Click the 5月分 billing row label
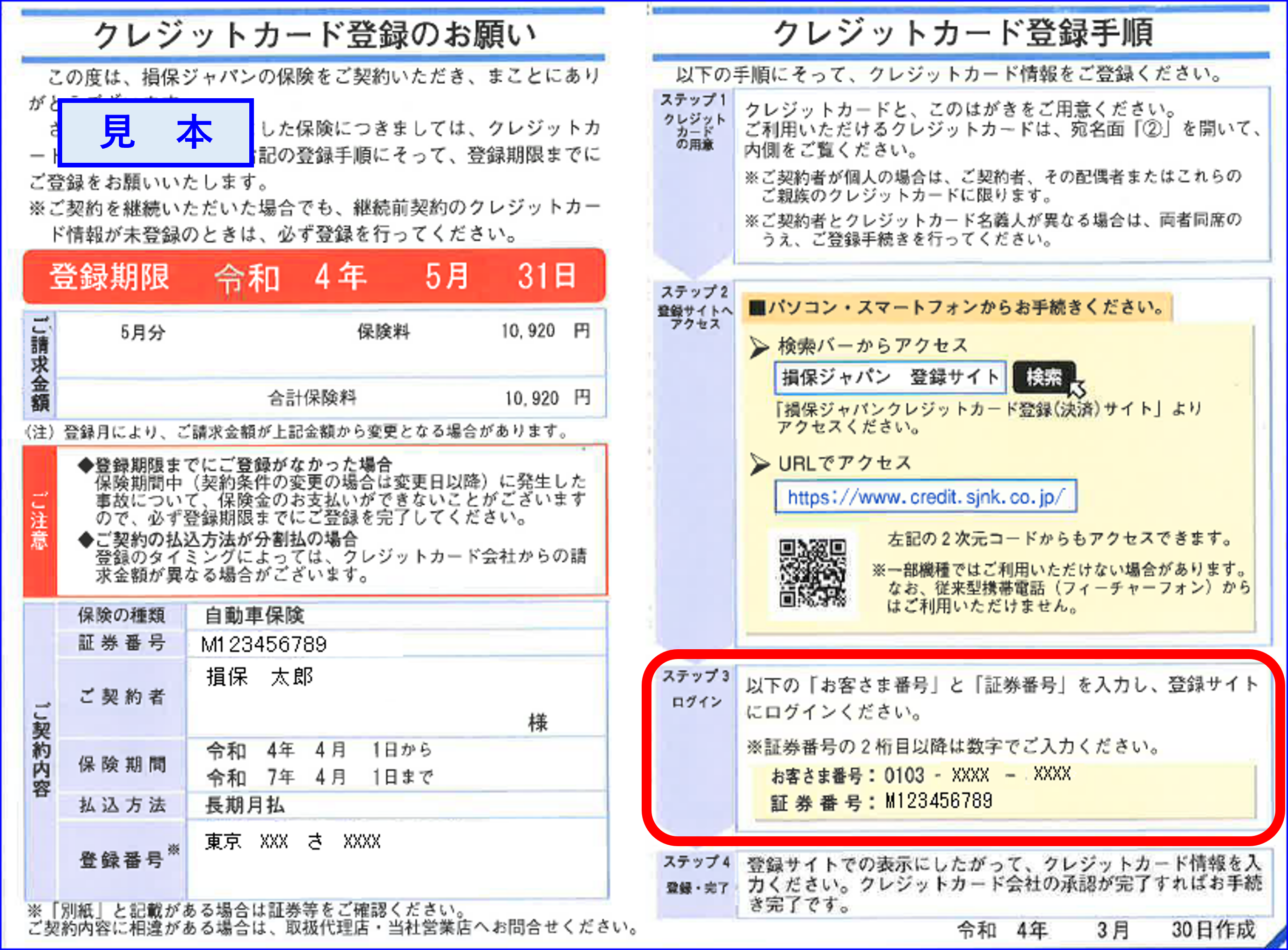 click(x=143, y=332)
